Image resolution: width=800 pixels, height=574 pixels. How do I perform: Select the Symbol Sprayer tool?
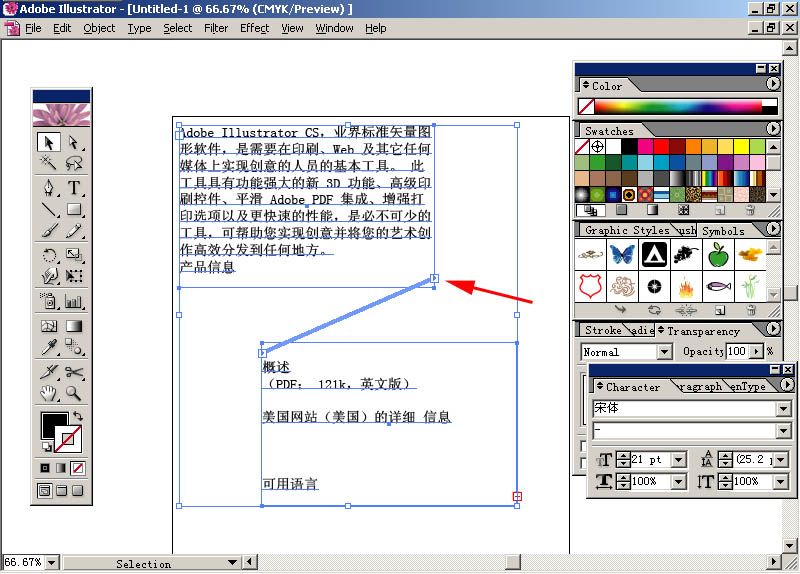[49, 301]
